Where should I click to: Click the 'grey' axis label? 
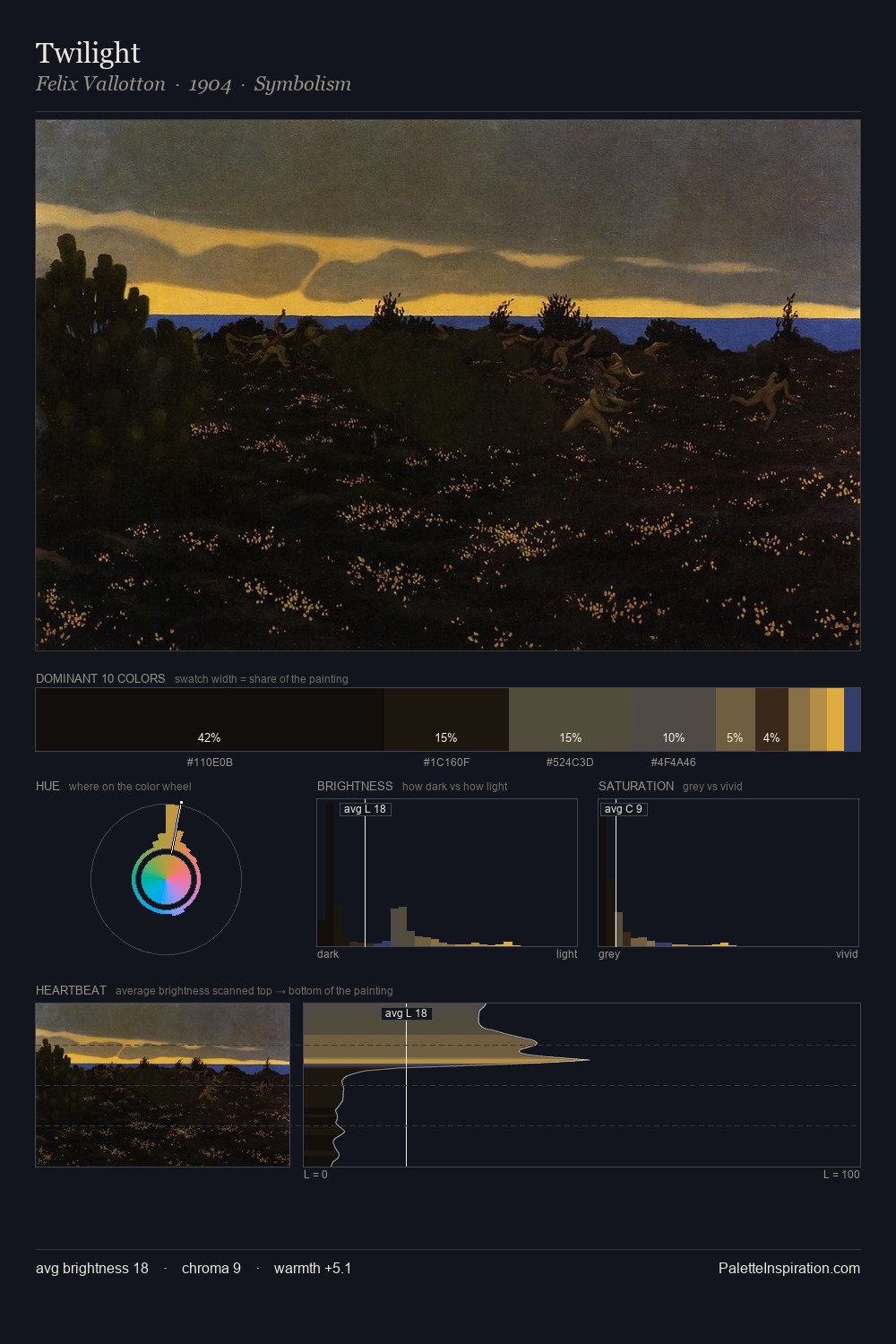click(x=609, y=954)
